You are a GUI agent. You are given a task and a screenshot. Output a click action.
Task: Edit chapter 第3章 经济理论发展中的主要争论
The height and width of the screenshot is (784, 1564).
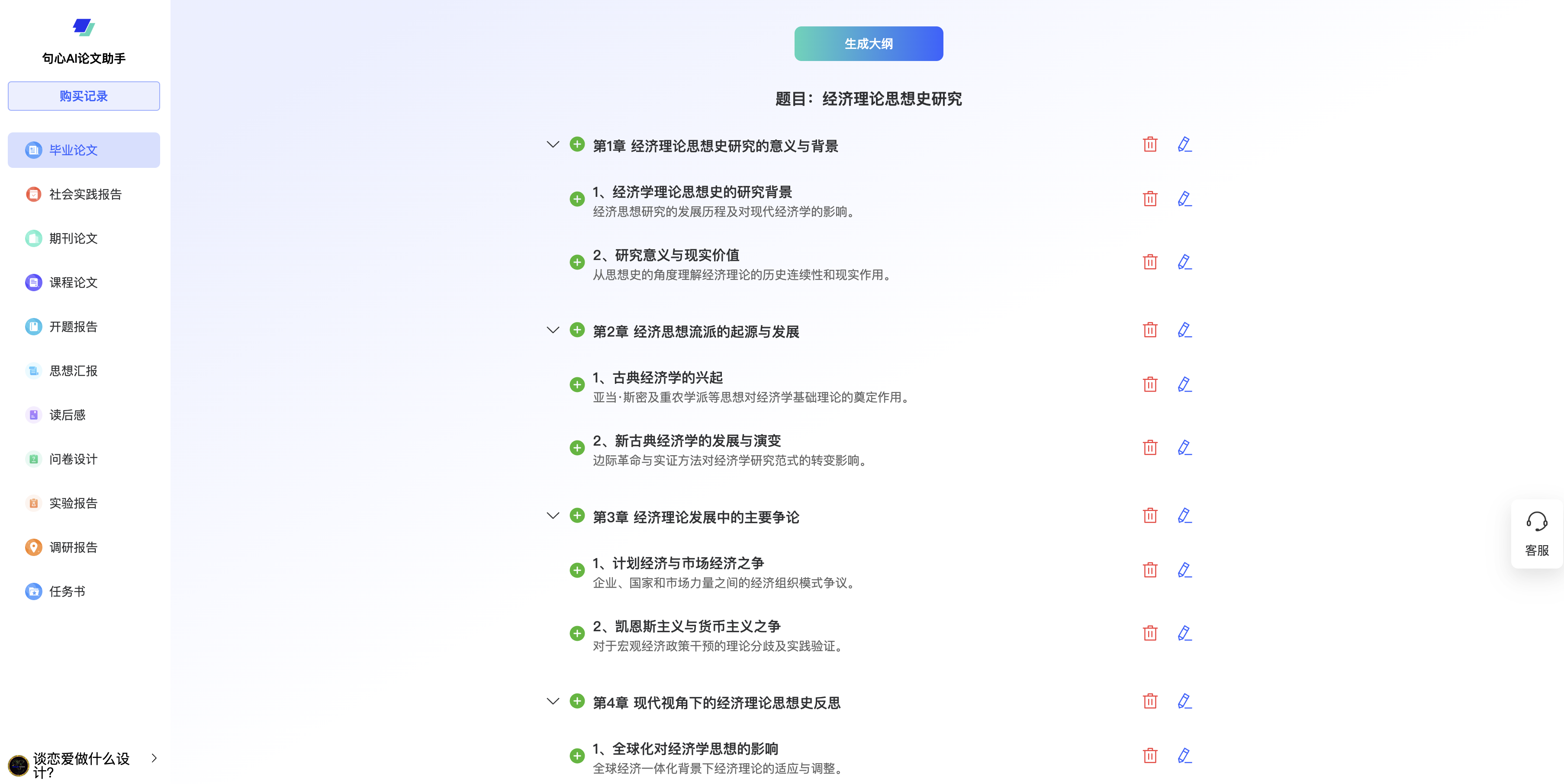point(1184,516)
